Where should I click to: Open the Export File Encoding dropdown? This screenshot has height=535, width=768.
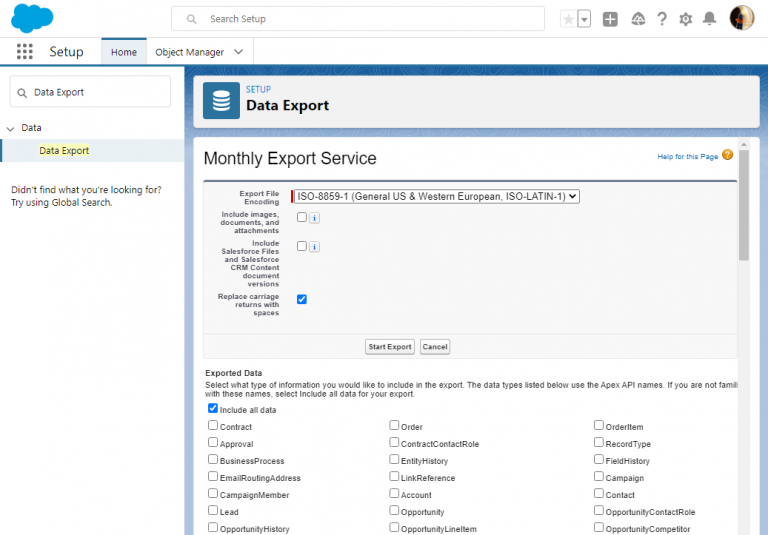436,197
